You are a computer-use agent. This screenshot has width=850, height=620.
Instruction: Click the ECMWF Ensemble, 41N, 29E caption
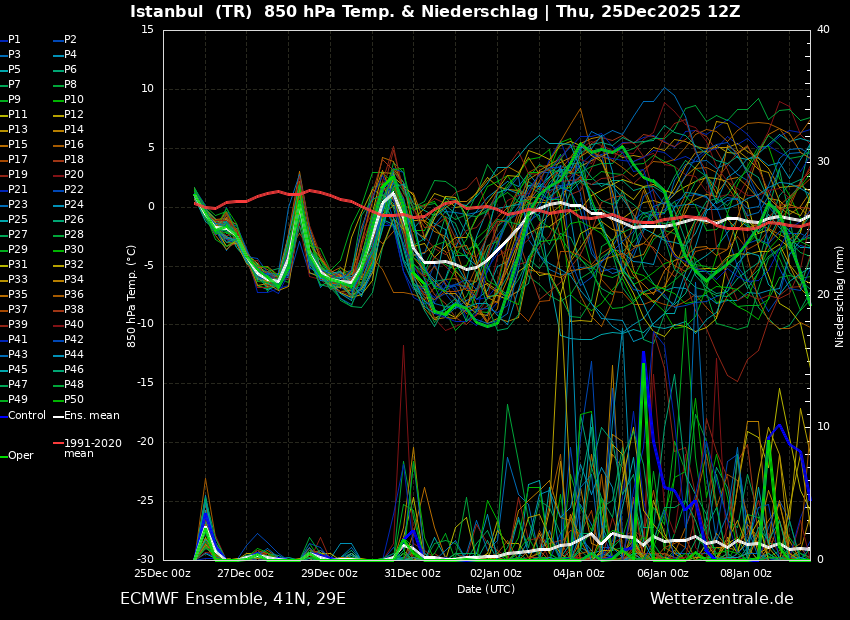pos(233,599)
